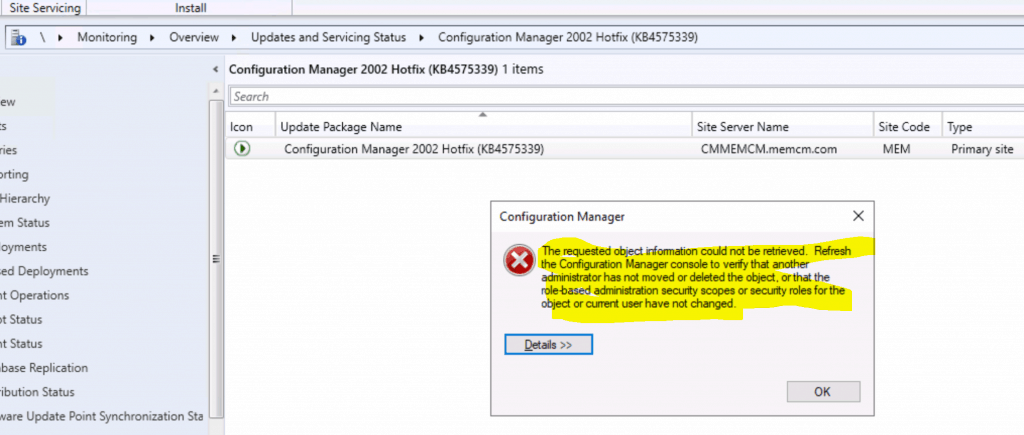The height and width of the screenshot is (435, 1024).
Task: Sort by Icon column header
Action: 251,127
